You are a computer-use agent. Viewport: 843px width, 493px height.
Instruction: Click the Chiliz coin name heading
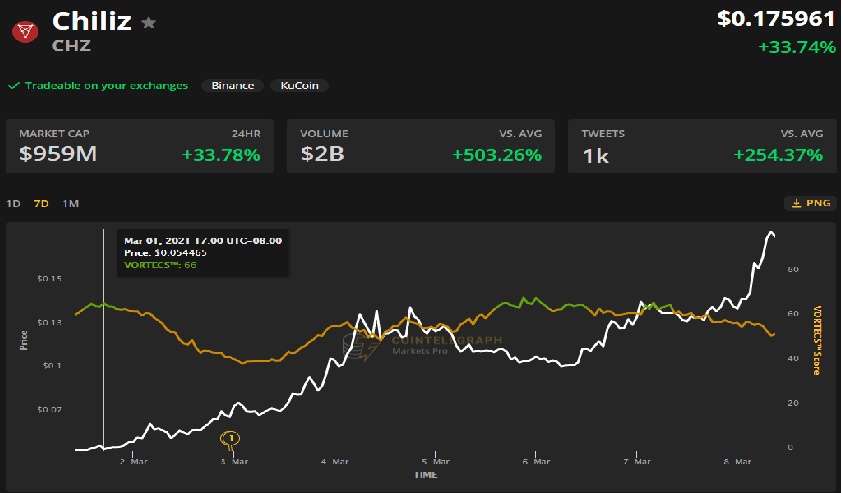(92, 22)
